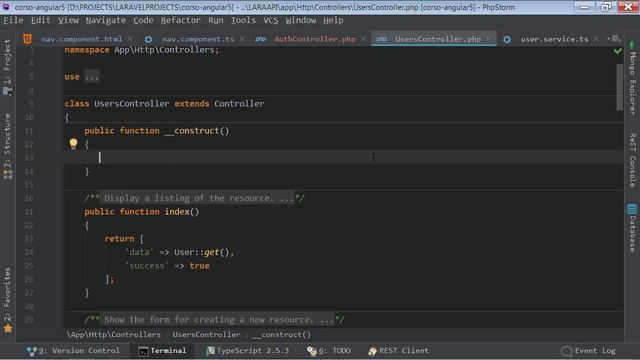Close the UsersController.php tab
The height and width of the screenshot is (360, 640).
tap(489, 39)
